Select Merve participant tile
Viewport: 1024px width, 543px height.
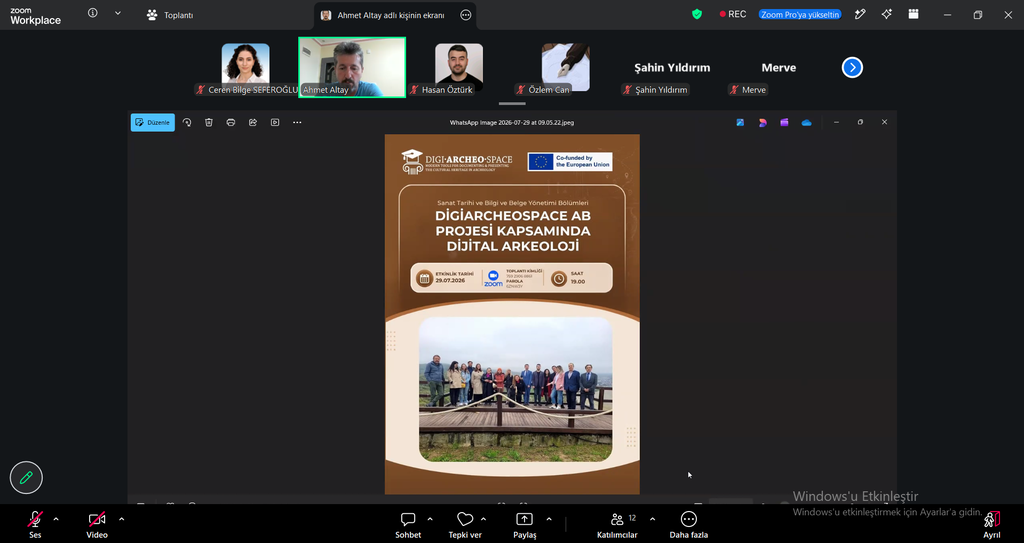[x=778, y=68]
